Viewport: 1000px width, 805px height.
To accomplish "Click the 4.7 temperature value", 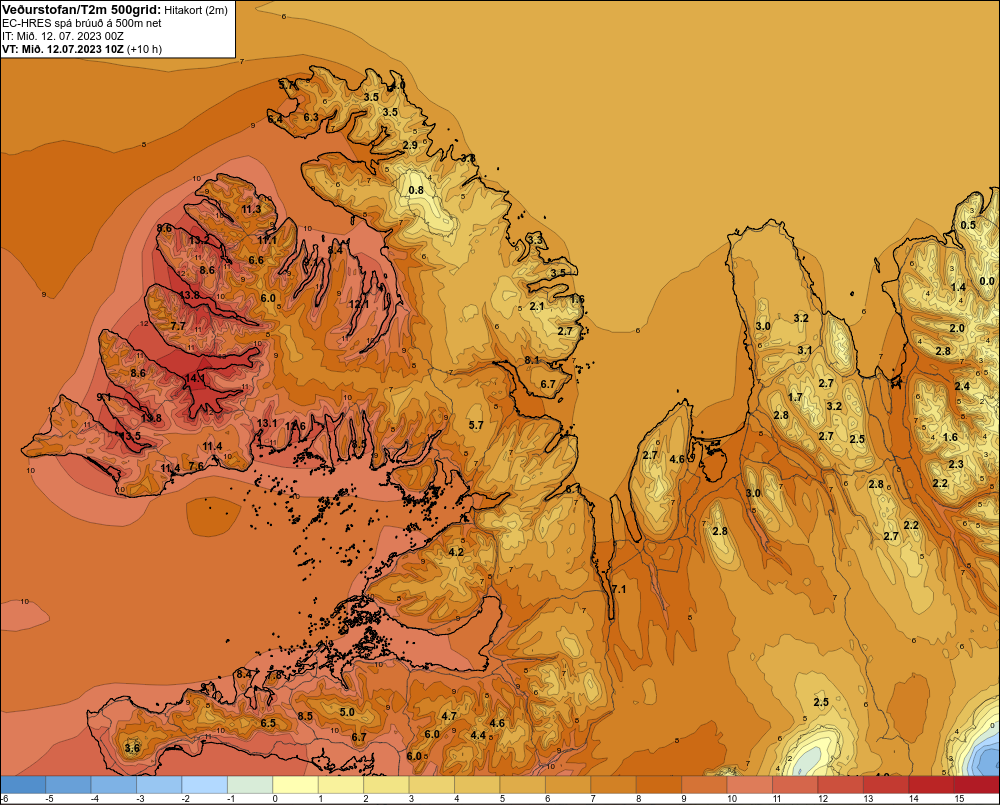I will 449,716.
